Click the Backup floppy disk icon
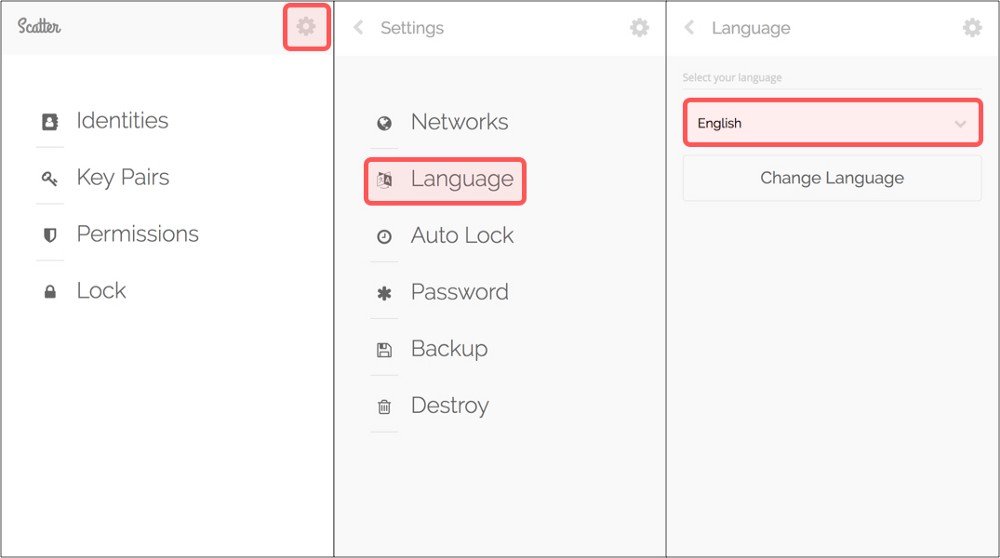The image size is (1000, 558). [x=384, y=350]
